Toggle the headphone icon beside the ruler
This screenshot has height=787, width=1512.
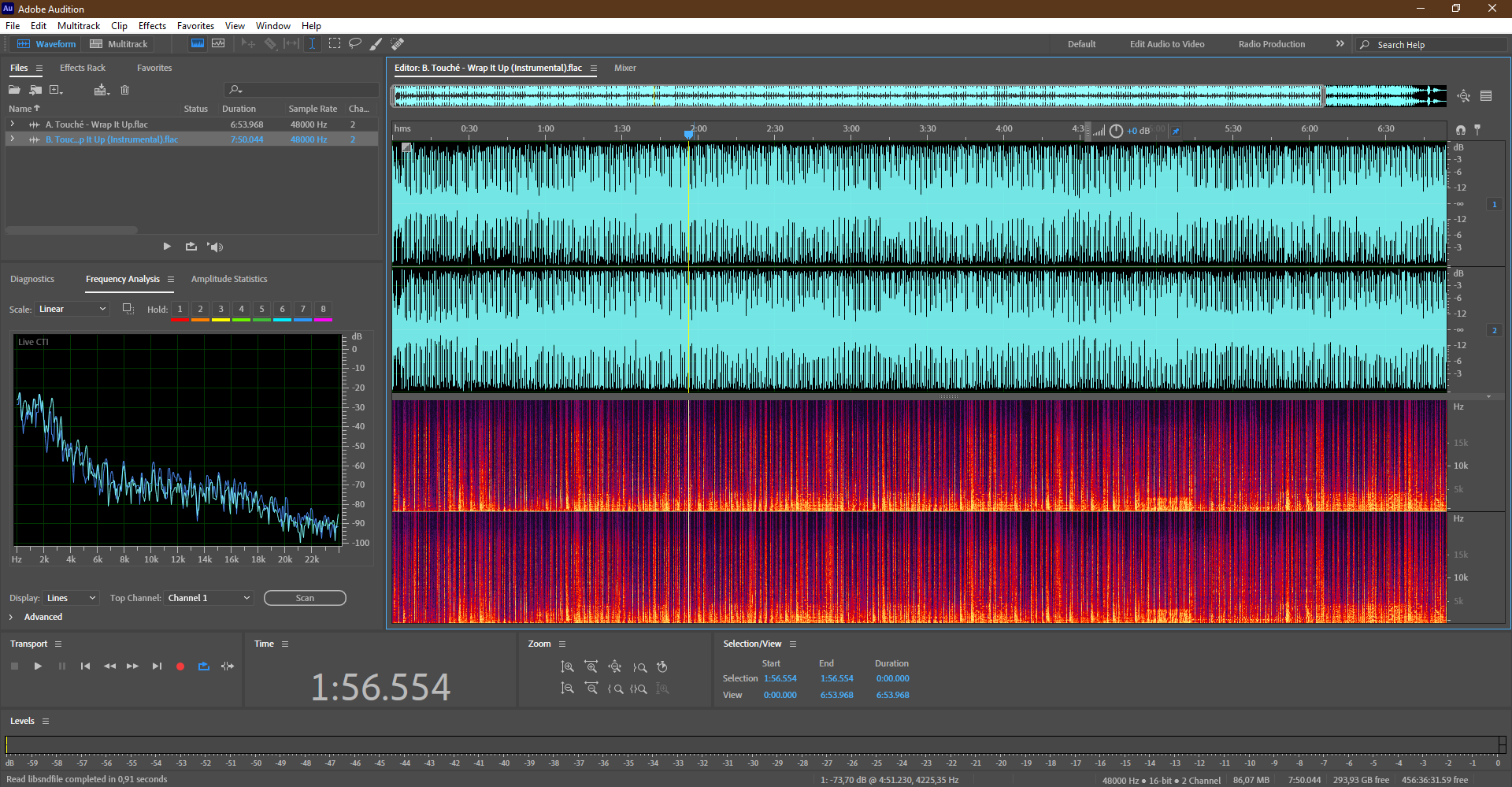1461,130
